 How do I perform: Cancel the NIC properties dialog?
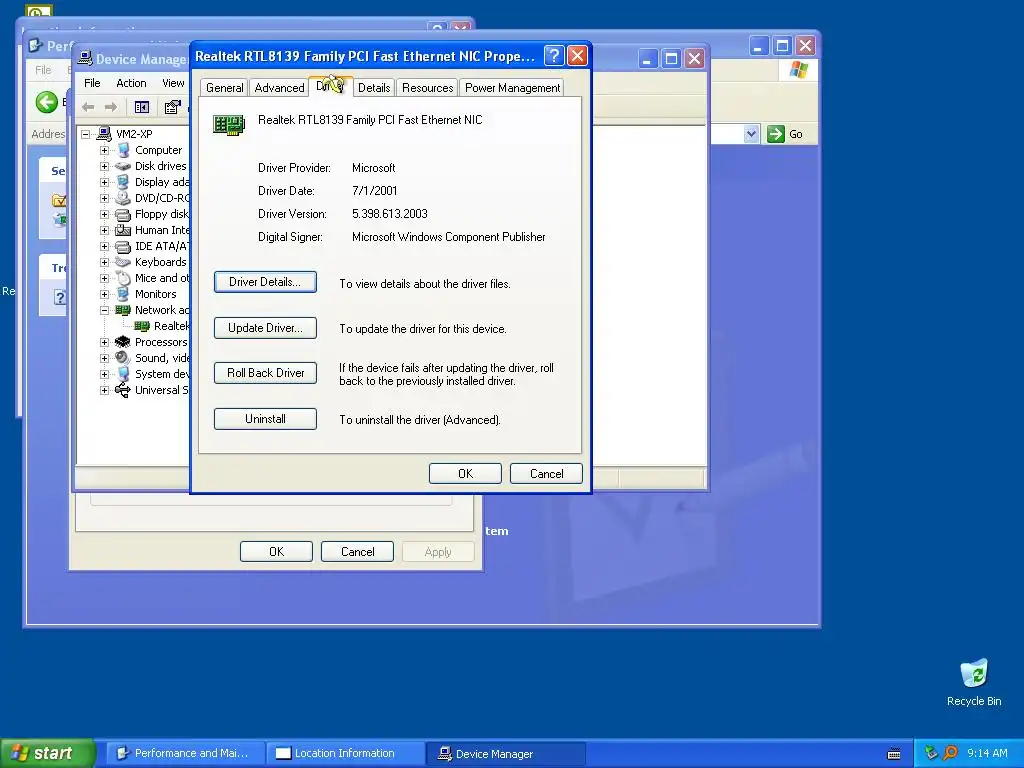[x=546, y=473]
